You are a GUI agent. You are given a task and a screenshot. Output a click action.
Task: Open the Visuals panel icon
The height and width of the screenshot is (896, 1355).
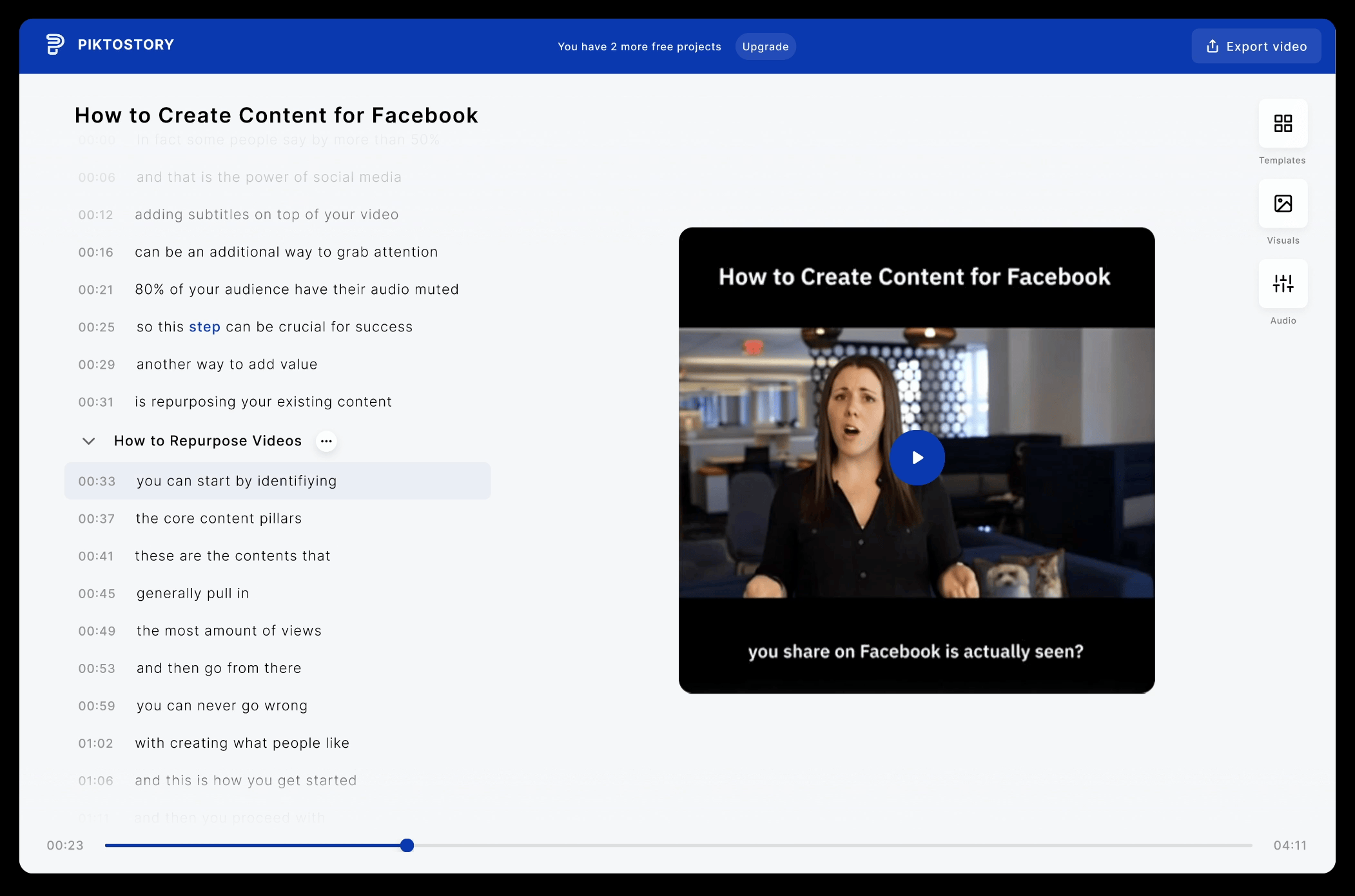pos(1283,204)
